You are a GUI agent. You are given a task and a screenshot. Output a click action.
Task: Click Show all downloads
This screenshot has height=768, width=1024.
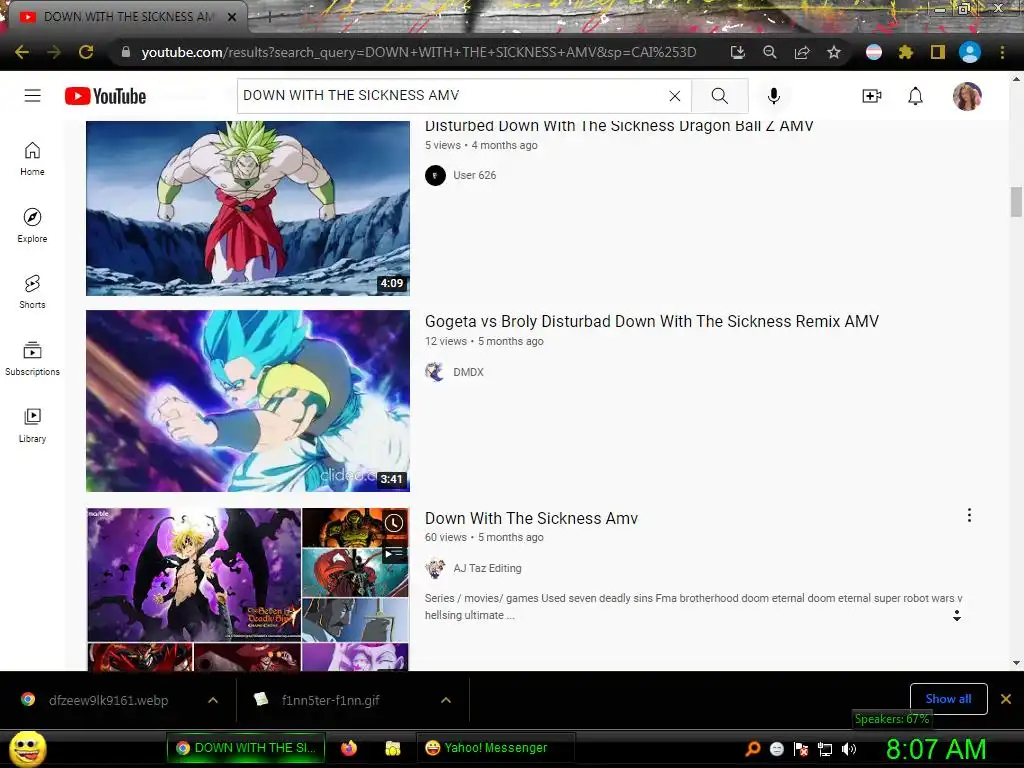point(948,699)
